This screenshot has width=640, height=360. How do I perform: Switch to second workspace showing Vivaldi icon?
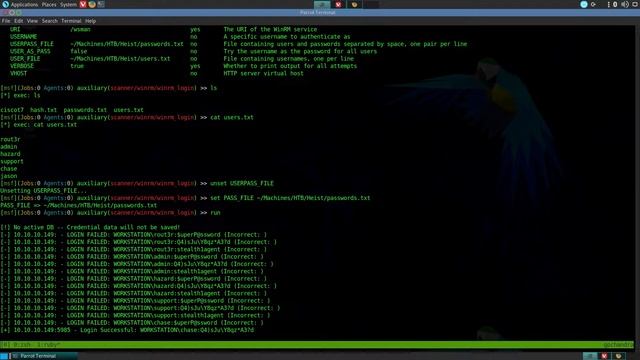tap(338, 4)
